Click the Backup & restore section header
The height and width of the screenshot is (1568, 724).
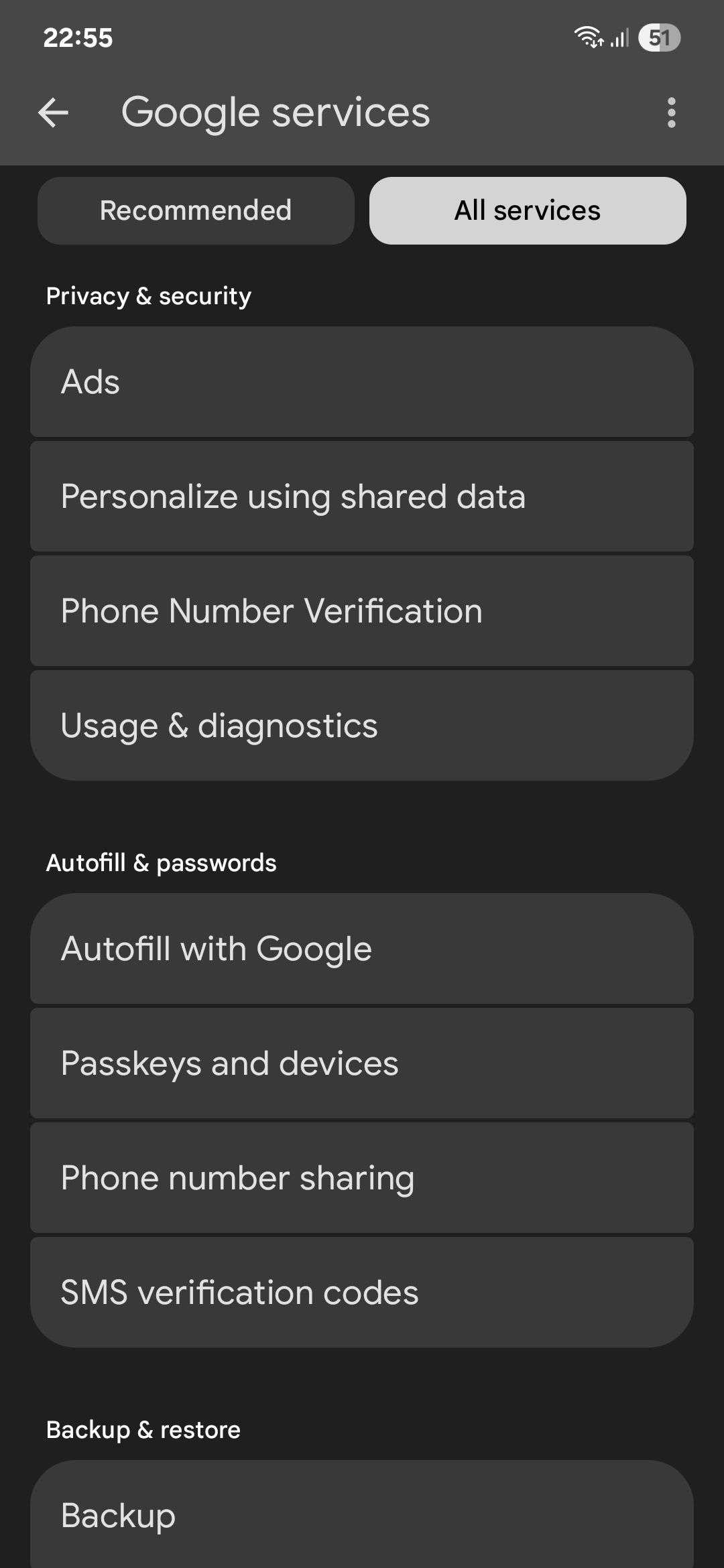coord(143,1429)
